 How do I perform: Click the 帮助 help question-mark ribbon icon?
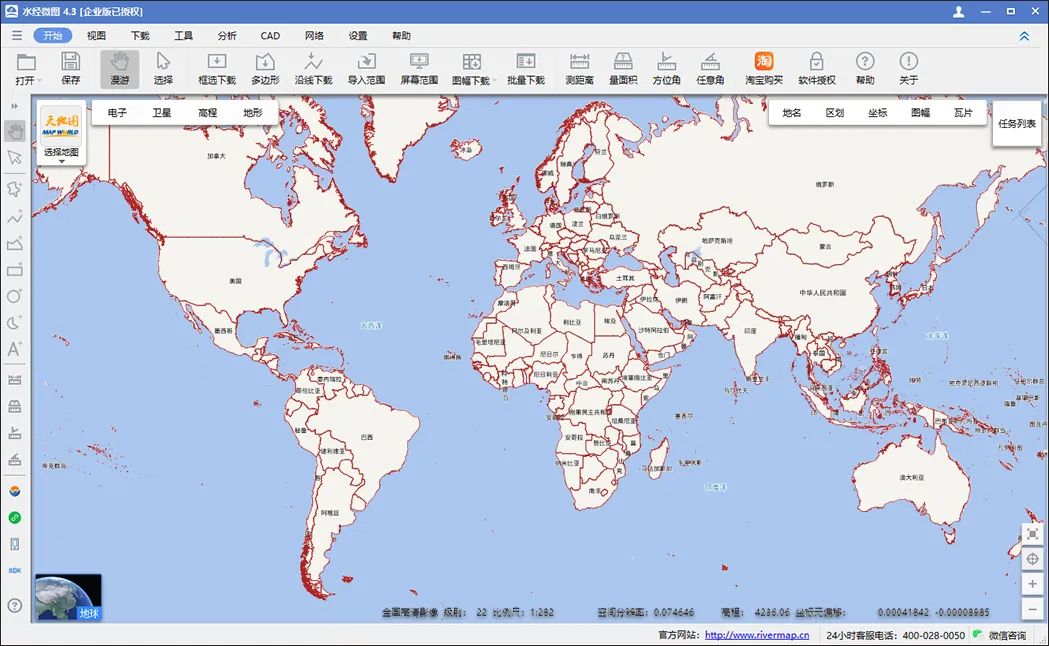pos(865,62)
